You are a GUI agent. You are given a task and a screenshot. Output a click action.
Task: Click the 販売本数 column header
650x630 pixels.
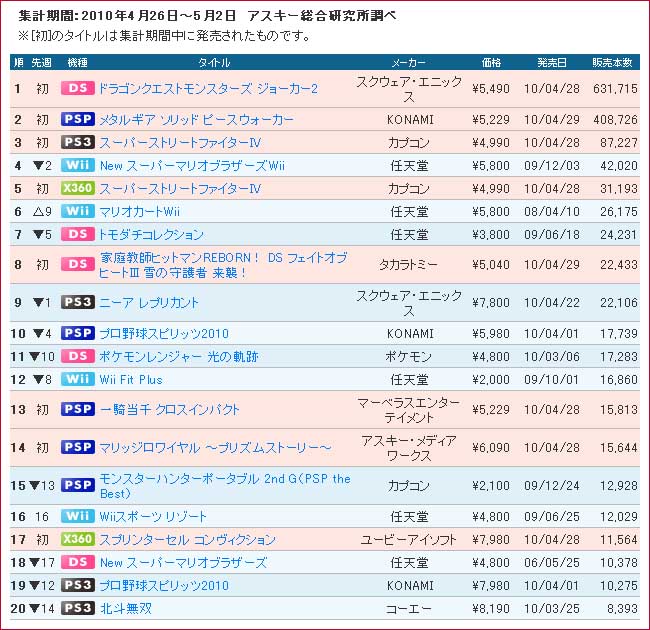point(612,63)
